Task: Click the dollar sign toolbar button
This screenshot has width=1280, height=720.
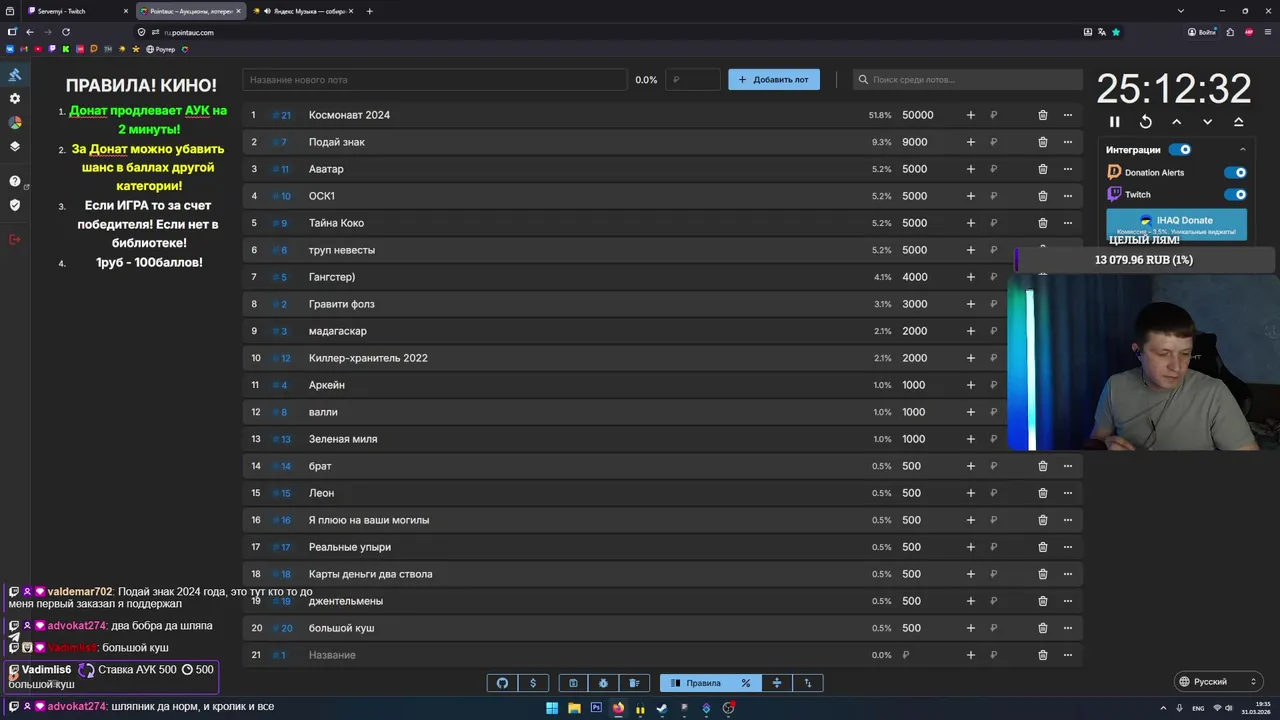Action: pos(533,683)
